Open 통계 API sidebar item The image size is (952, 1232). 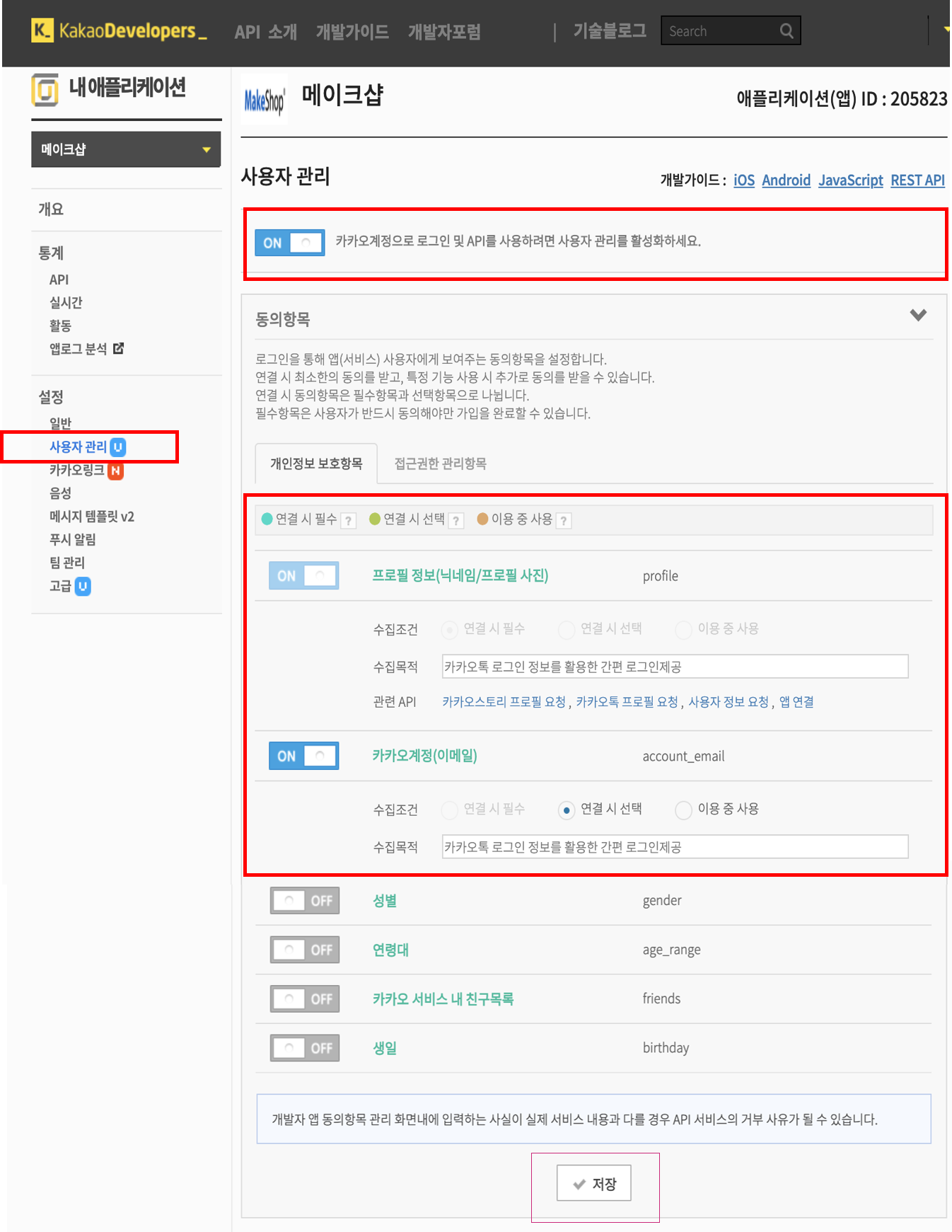point(59,280)
